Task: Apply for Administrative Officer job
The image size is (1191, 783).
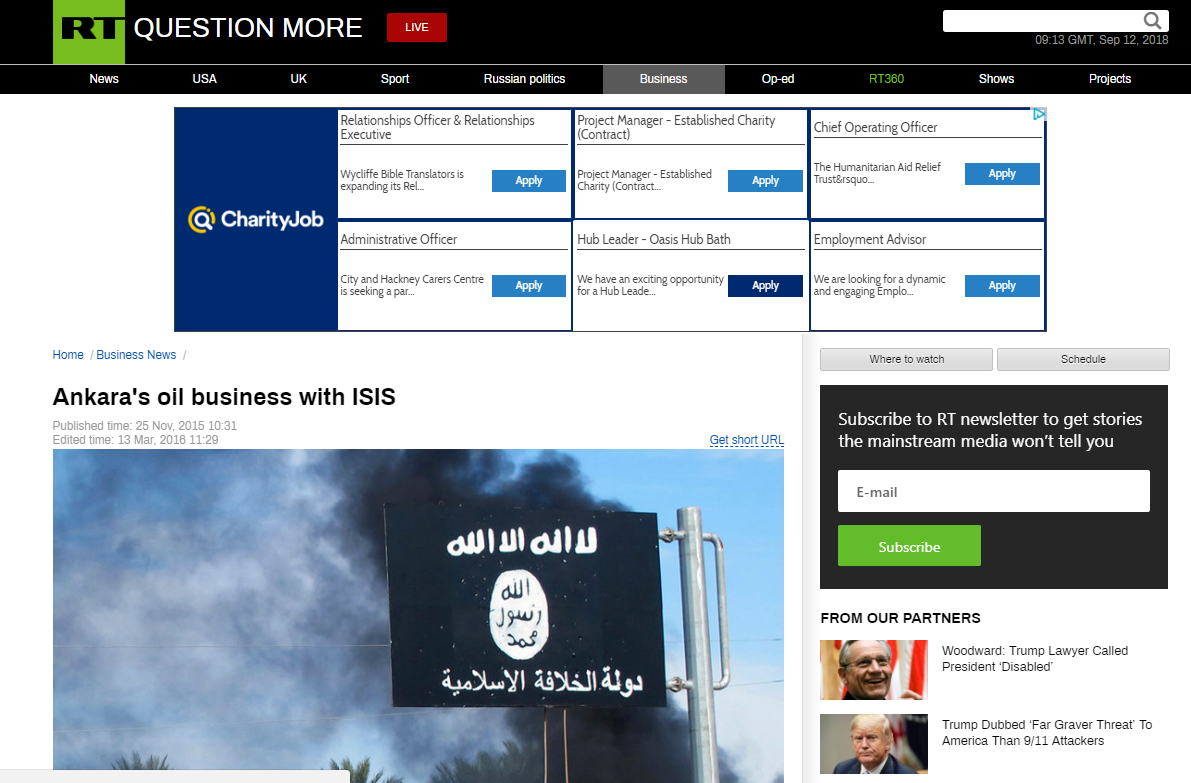Action: click(529, 286)
